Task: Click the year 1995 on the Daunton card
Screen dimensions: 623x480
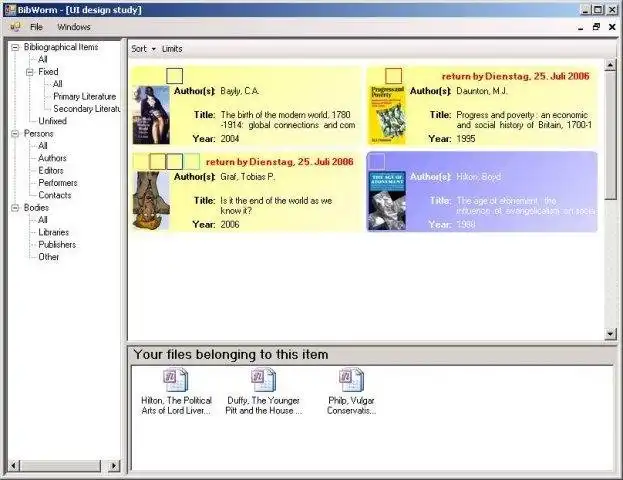Action: (466, 139)
